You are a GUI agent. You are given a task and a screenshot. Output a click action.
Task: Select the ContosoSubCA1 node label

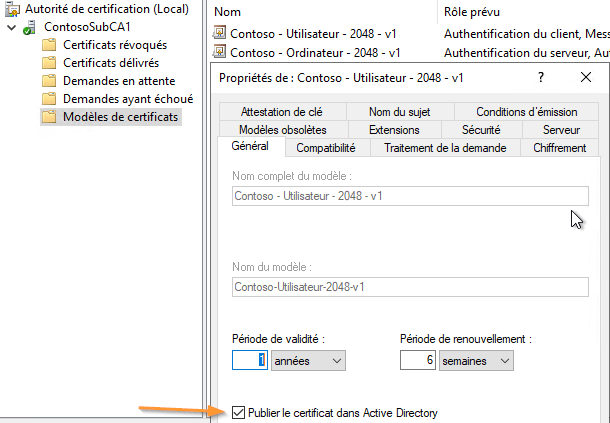tap(87, 27)
